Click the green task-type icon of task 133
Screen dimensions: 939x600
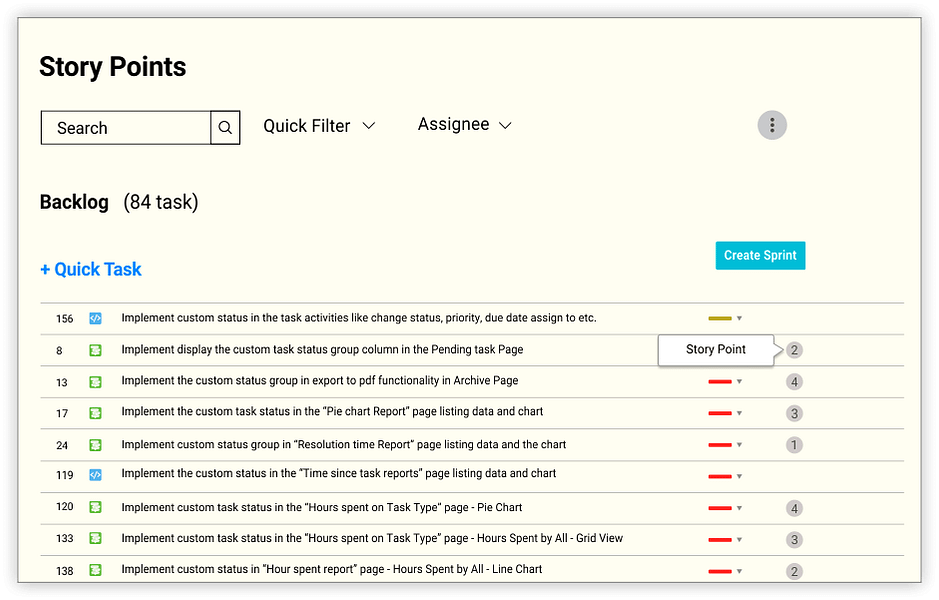[x=95, y=538]
